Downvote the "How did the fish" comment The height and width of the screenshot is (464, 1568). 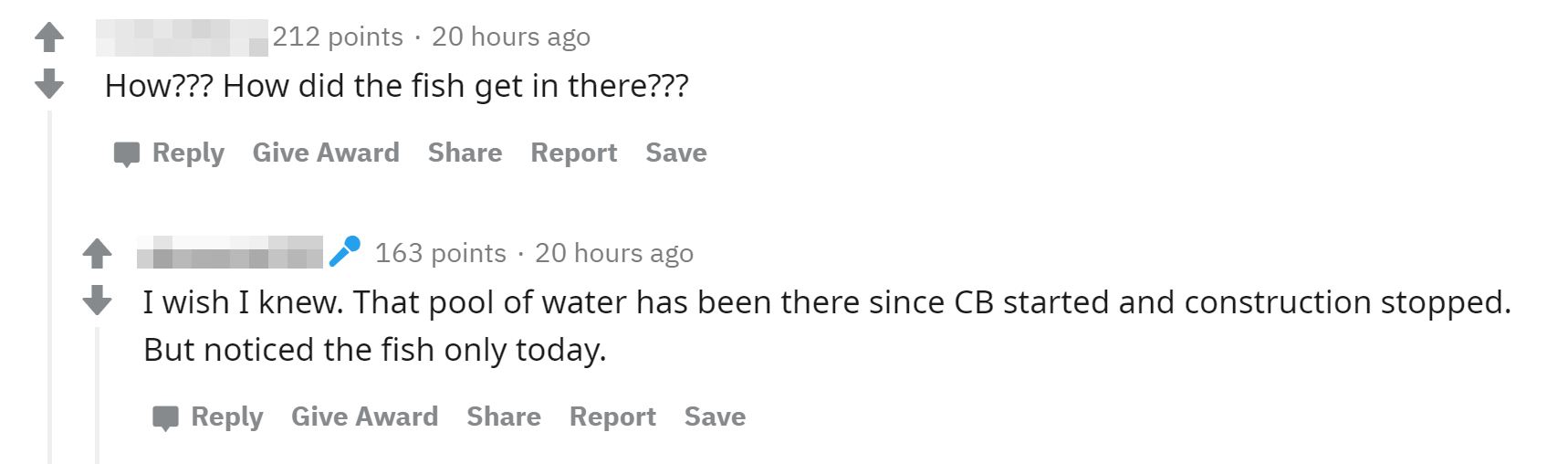(x=49, y=83)
